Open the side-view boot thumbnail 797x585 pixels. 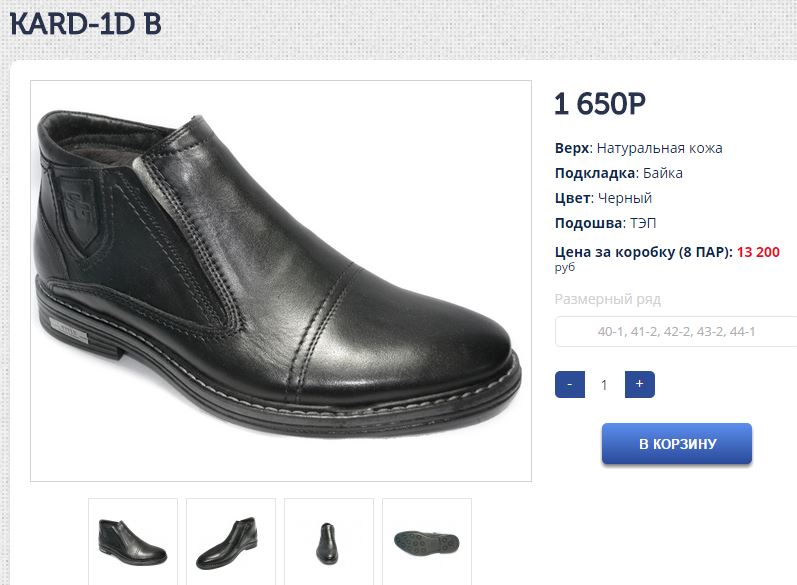coord(133,541)
